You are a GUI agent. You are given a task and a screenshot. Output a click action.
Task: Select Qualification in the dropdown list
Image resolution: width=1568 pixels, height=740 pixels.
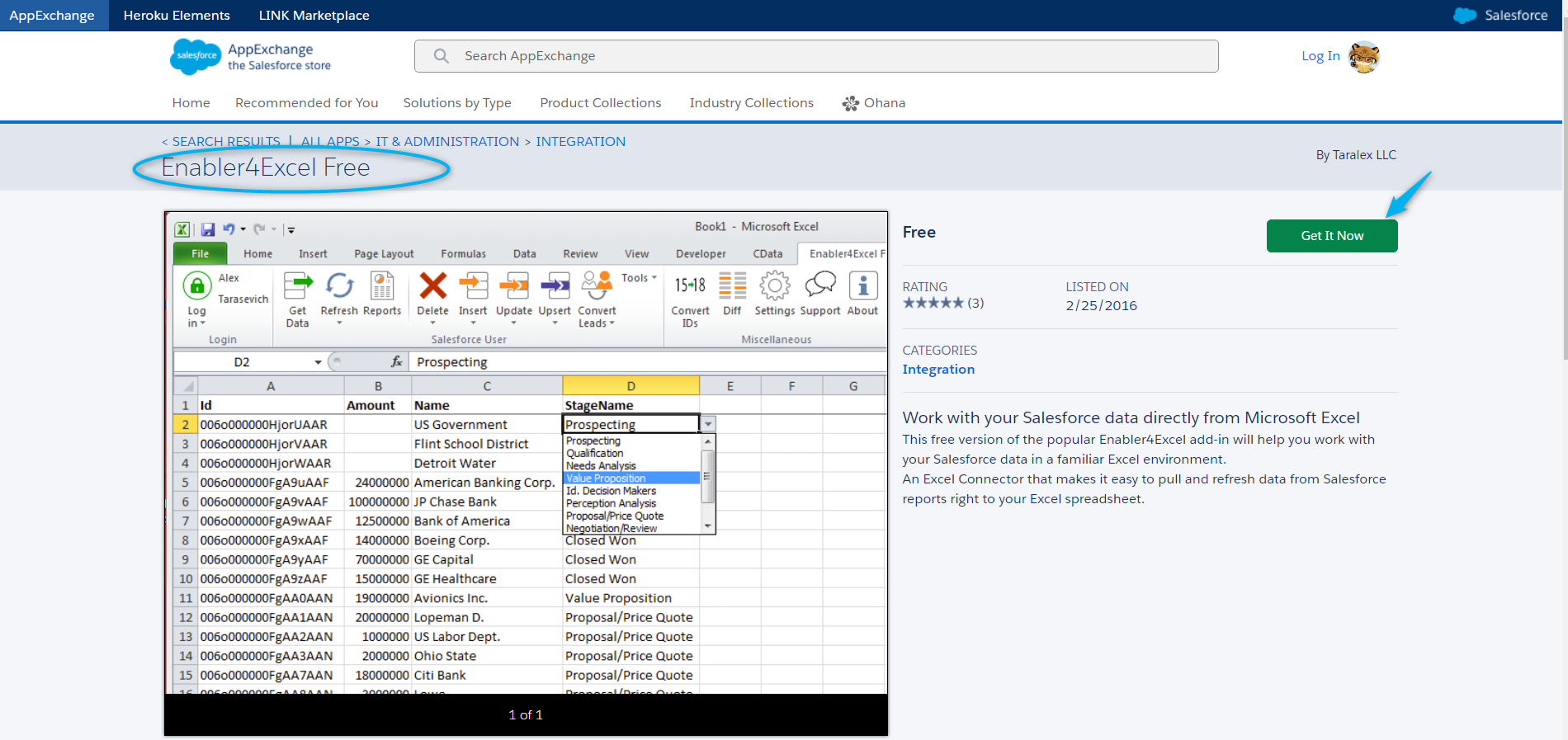[x=595, y=454]
